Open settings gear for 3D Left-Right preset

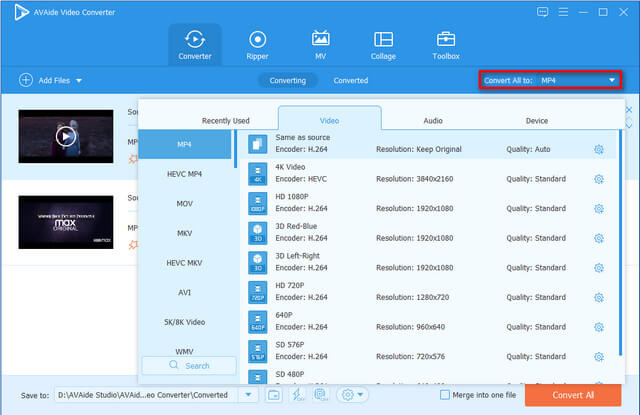[599, 268]
